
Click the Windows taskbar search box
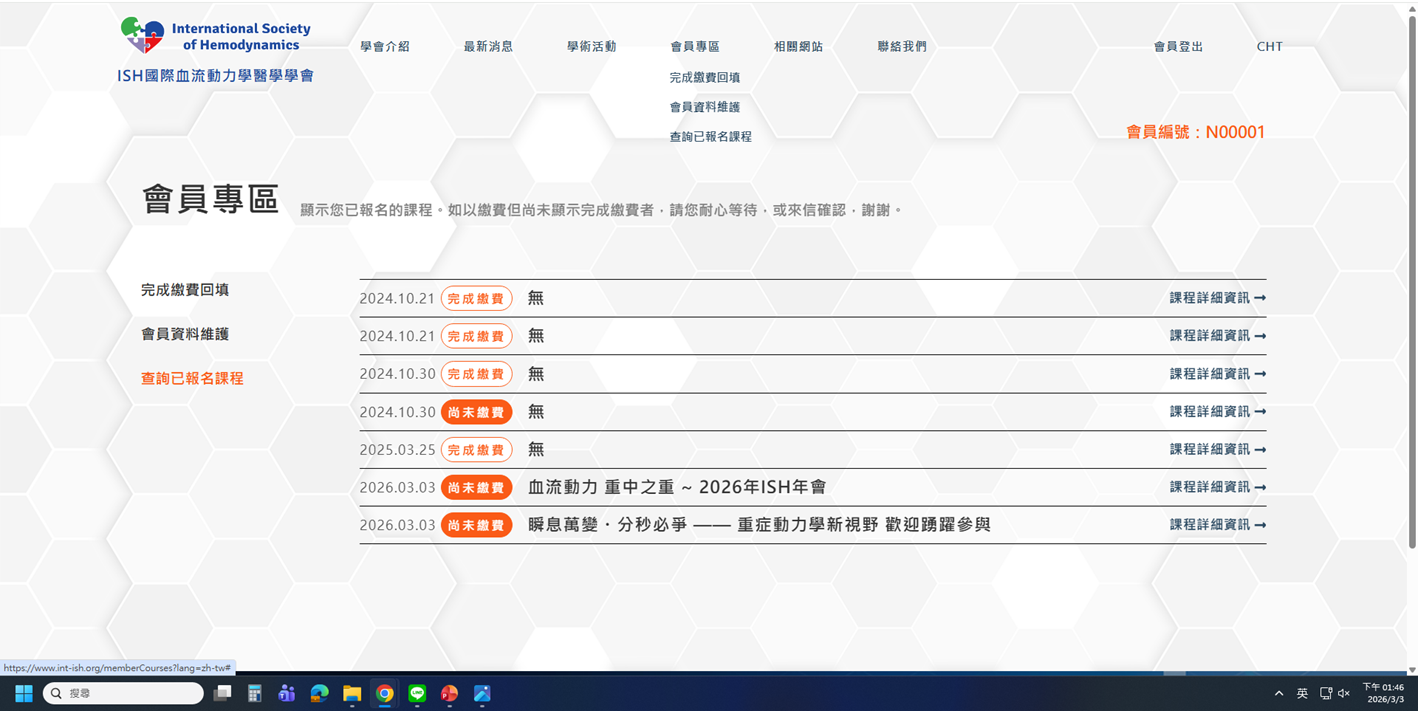coord(124,693)
